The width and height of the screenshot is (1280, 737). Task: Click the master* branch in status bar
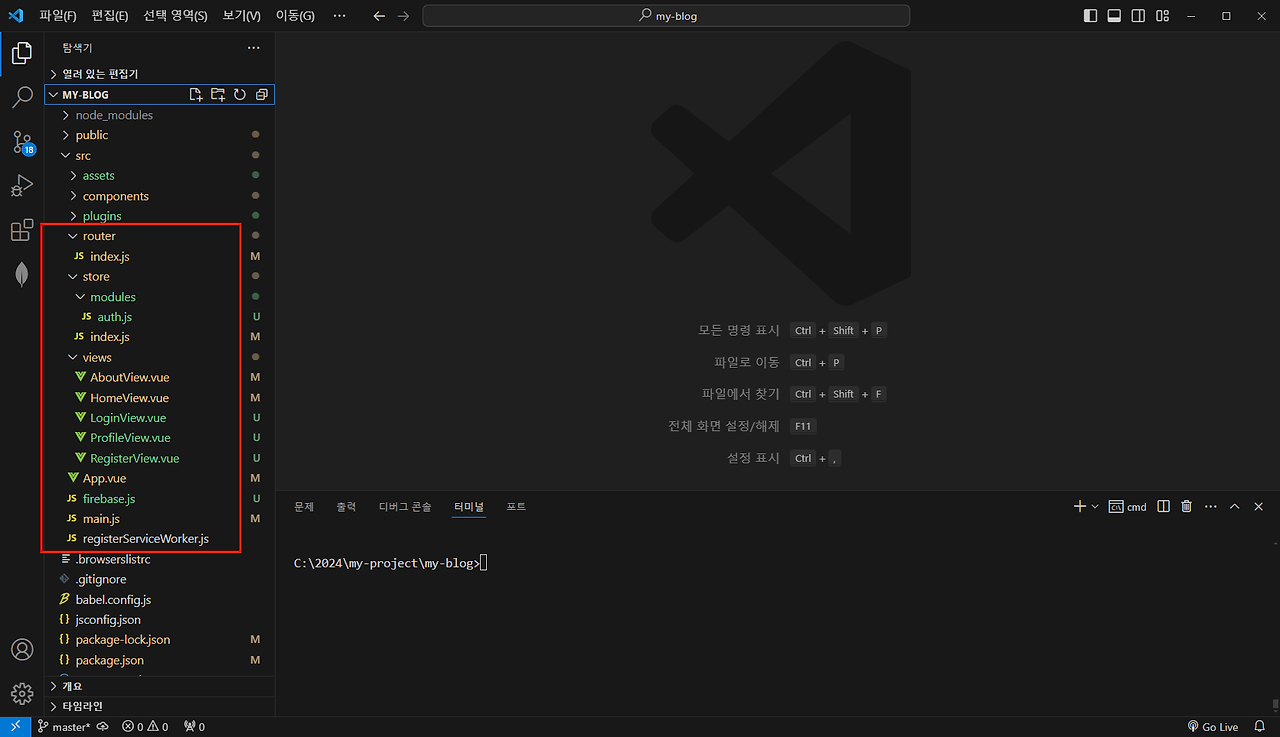point(65,727)
